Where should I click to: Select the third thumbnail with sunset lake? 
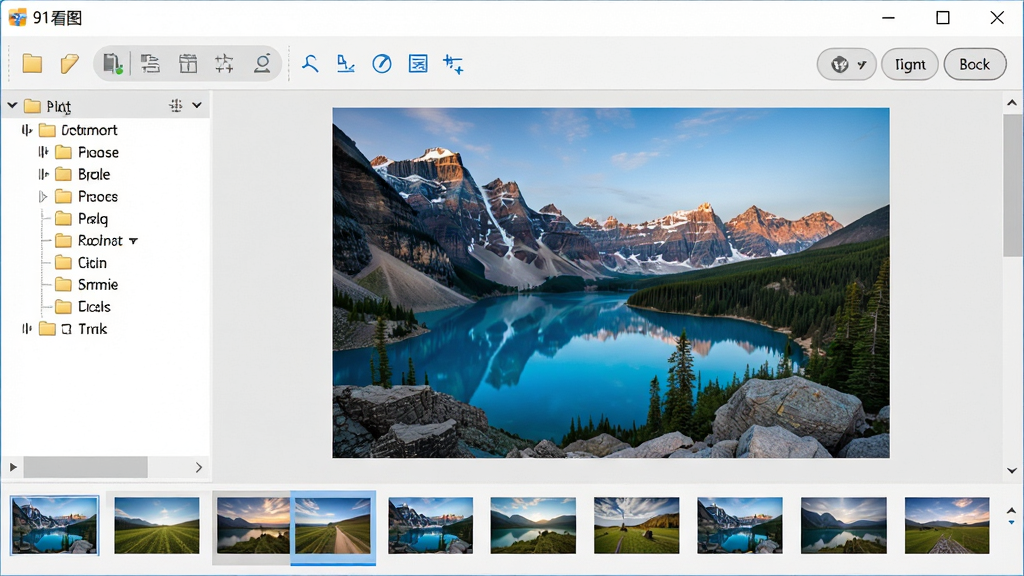[x=253, y=525]
